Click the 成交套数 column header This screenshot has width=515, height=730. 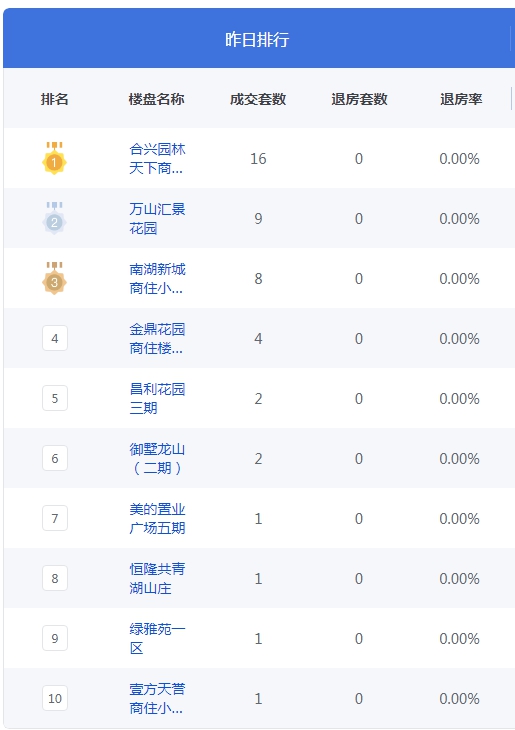(258, 99)
